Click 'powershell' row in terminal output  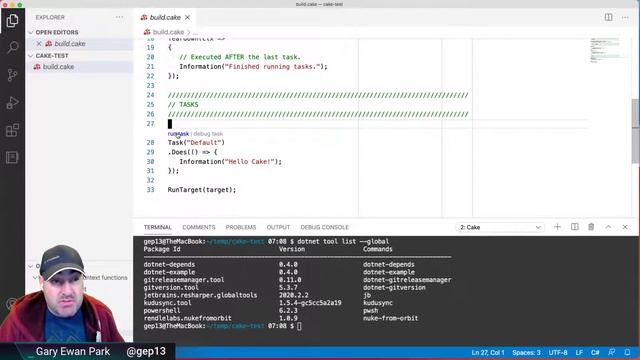(162, 311)
